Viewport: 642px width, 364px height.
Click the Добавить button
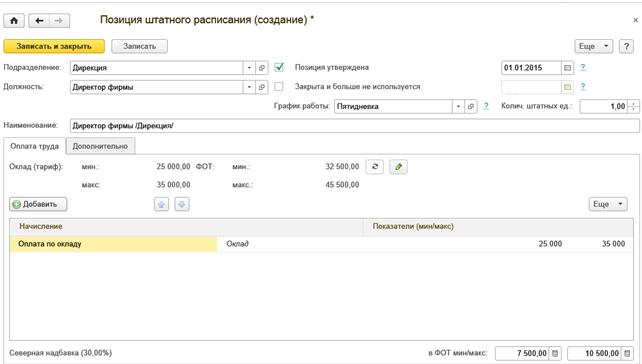[x=38, y=204]
